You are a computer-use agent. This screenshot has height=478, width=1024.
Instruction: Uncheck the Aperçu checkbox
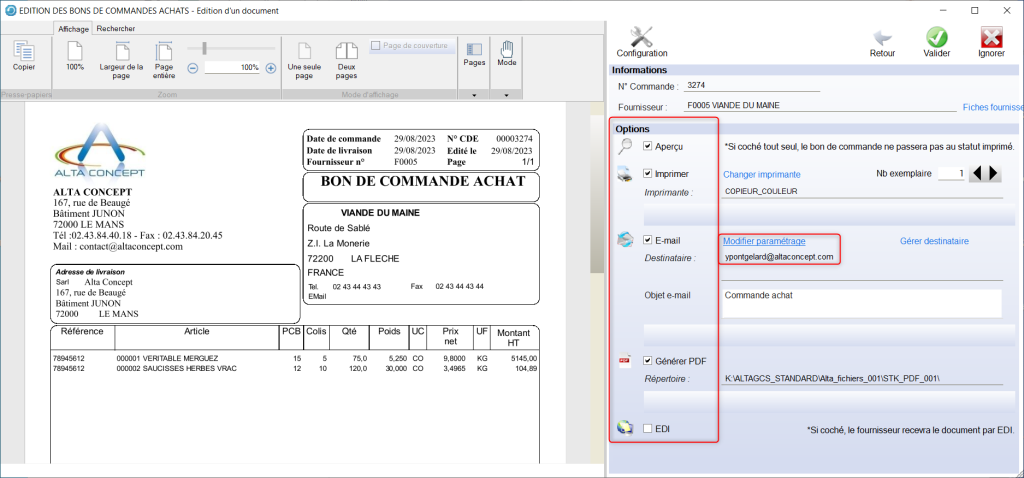pos(648,146)
